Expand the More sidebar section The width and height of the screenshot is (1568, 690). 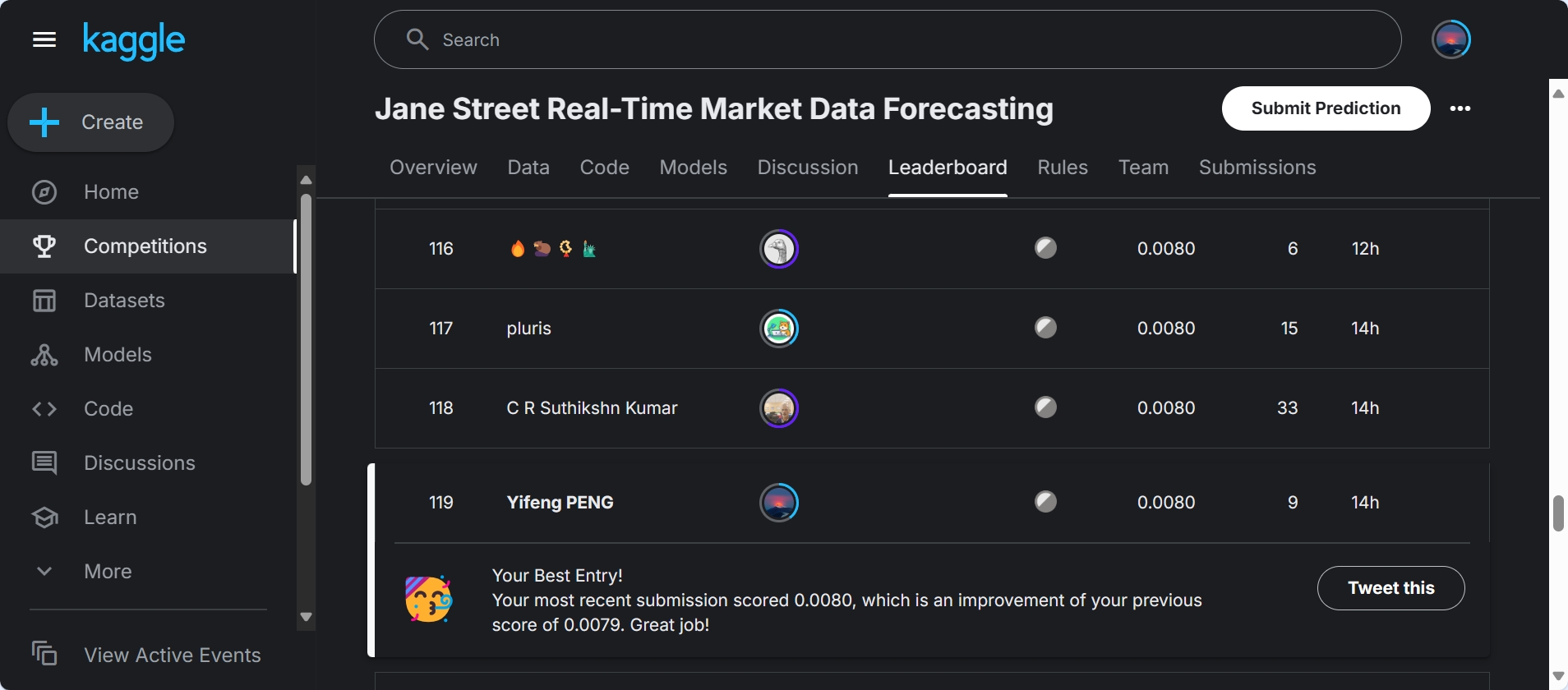coord(108,572)
